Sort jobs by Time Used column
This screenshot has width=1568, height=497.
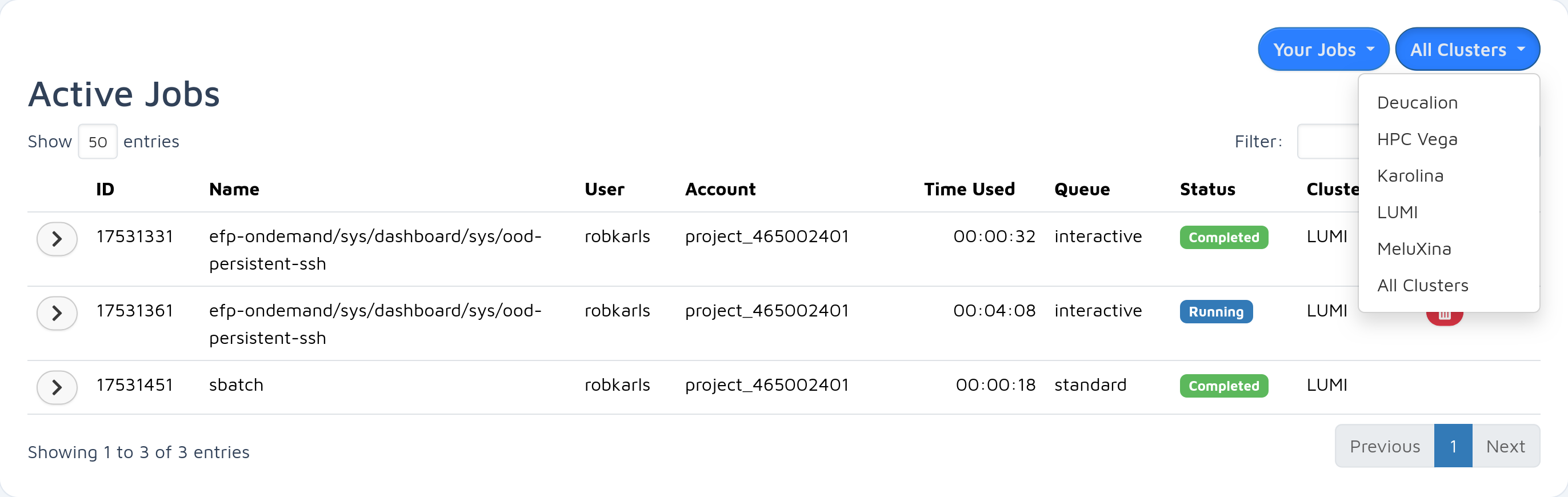point(969,189)
